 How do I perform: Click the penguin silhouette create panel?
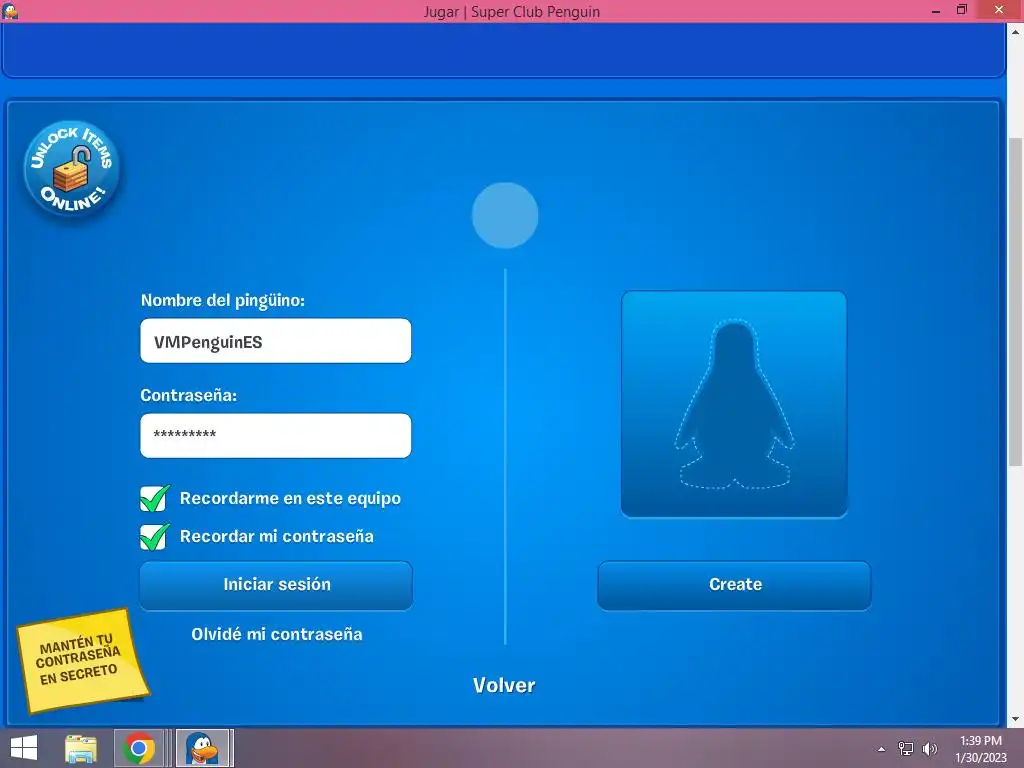pyautogui.click(x=734, y=404)
